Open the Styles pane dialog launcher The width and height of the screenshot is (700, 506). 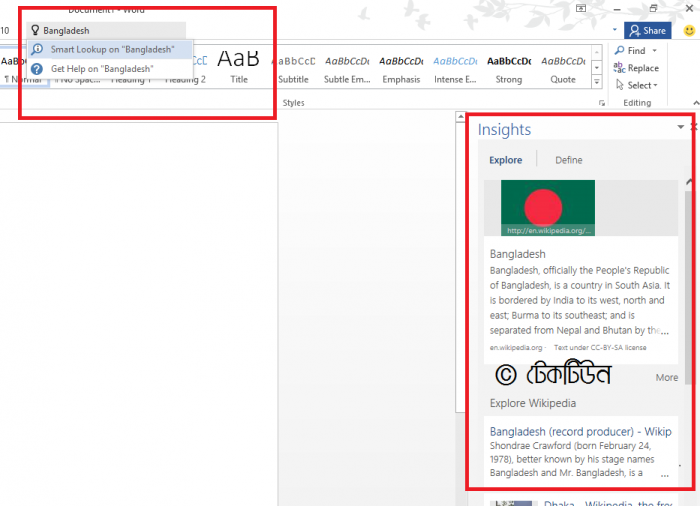(602, 103)
